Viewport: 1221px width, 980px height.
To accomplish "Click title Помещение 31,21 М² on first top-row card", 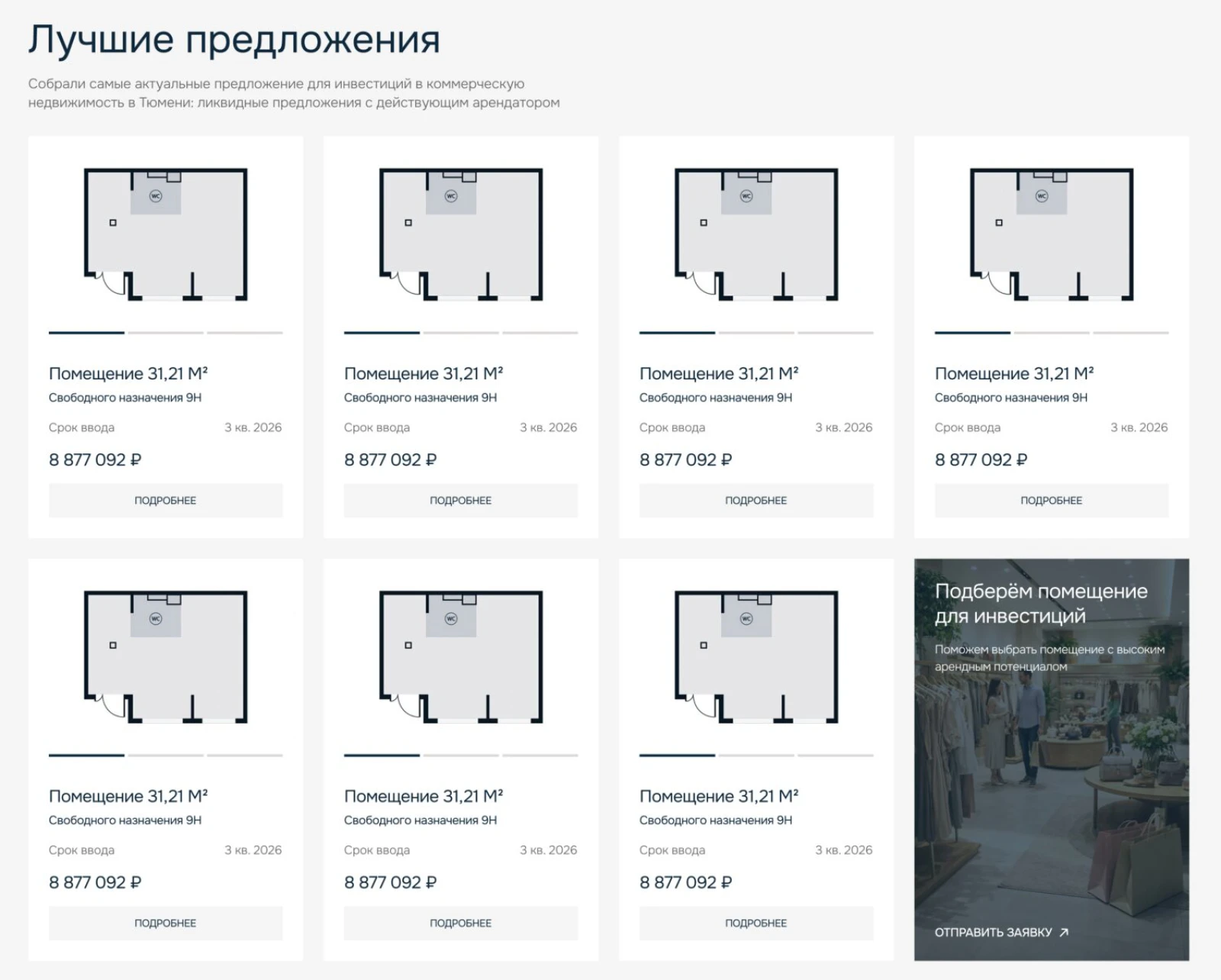I will (128, 373).
